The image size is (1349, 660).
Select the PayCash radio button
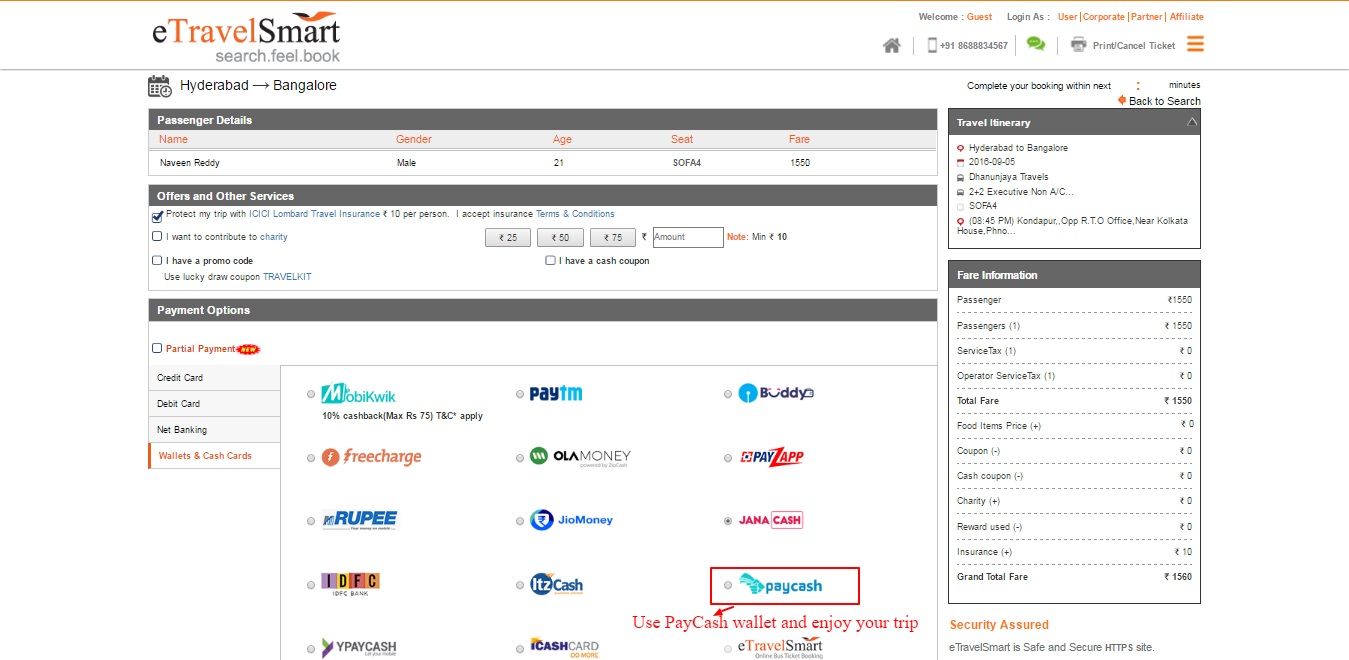point(728,585)
